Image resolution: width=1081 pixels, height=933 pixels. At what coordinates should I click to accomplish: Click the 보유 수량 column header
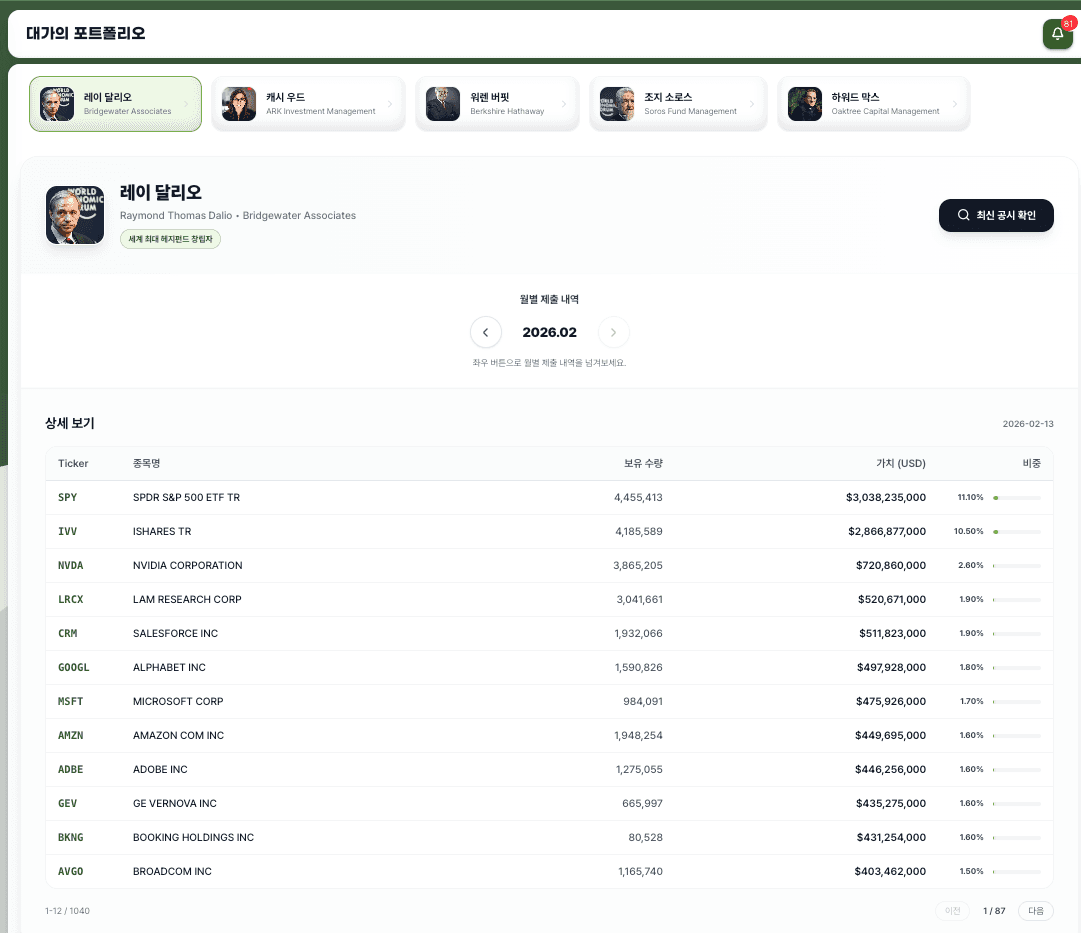pyautogui.click(x=643, y=463)
